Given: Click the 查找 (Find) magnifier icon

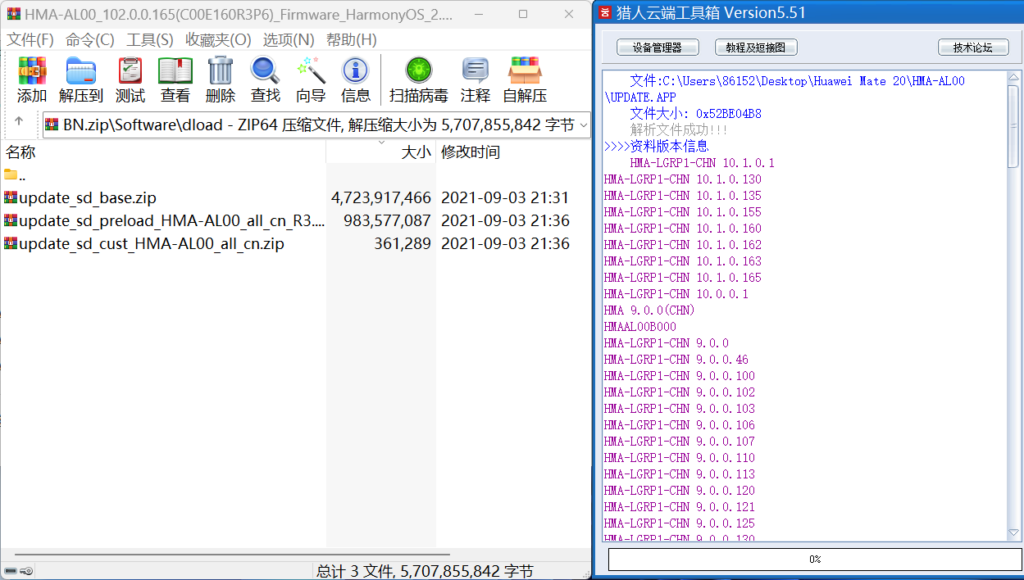Looking at the screenshot, I should [265, 71].
